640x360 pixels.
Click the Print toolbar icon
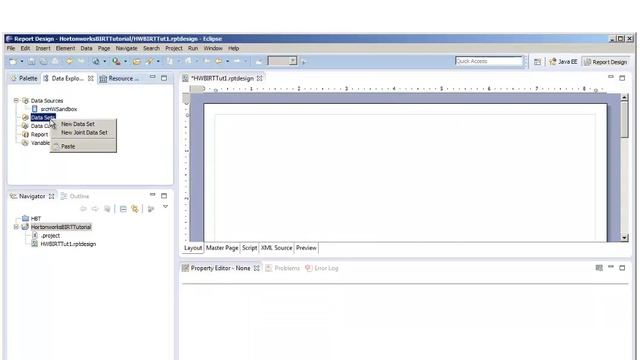click(x=55, y=62)
